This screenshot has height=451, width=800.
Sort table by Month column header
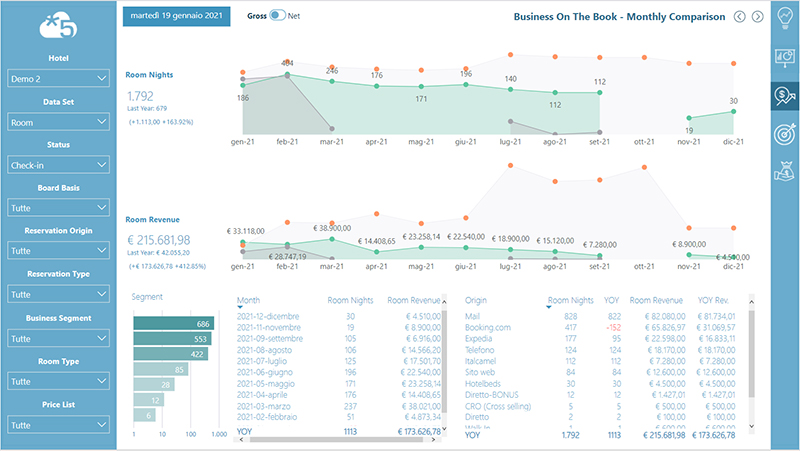pyautogui.click(x=248, y=300)
